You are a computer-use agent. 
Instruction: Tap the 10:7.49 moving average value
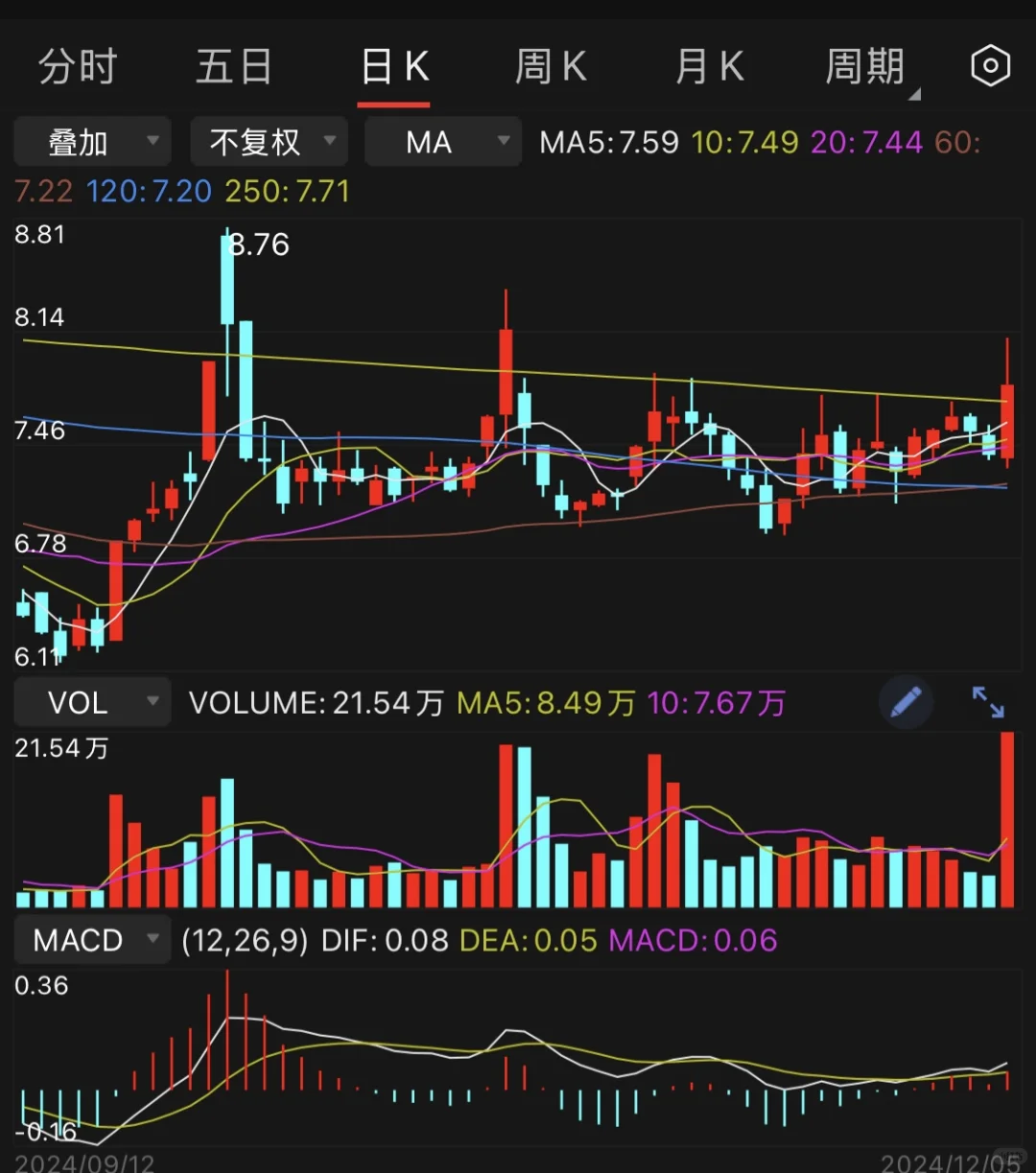click(744, 143)
